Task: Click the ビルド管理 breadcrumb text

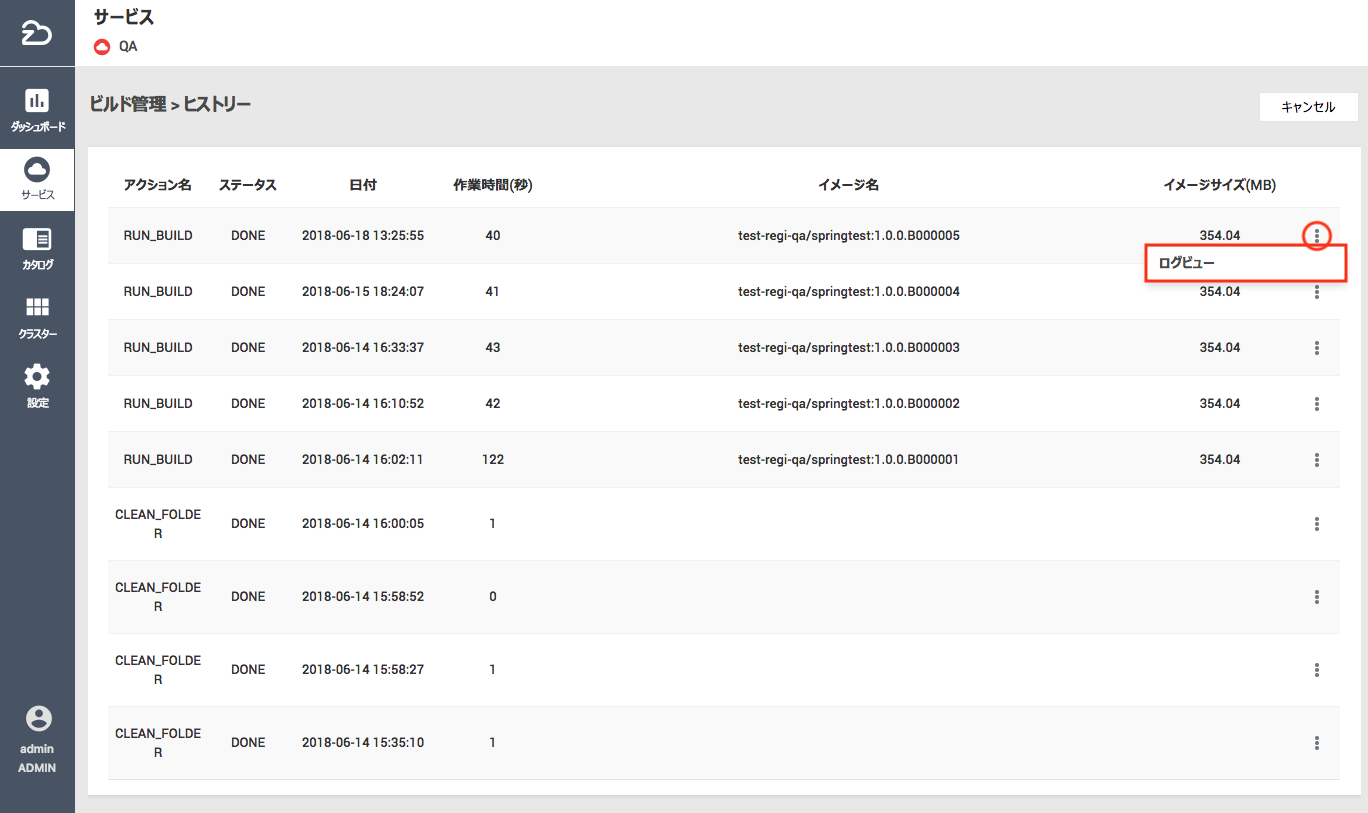Action: (127, 104)
